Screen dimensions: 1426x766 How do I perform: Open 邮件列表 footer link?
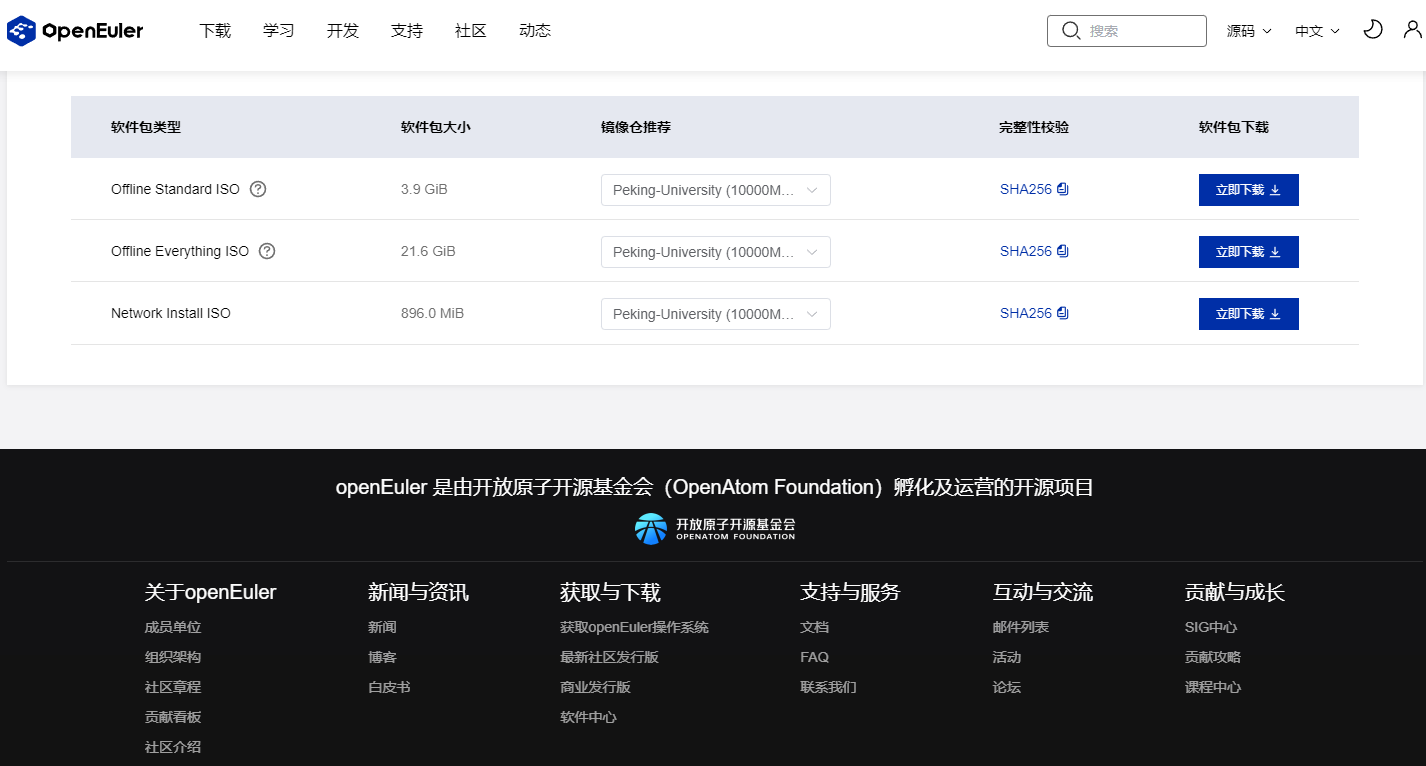(x=1021, y=627)
